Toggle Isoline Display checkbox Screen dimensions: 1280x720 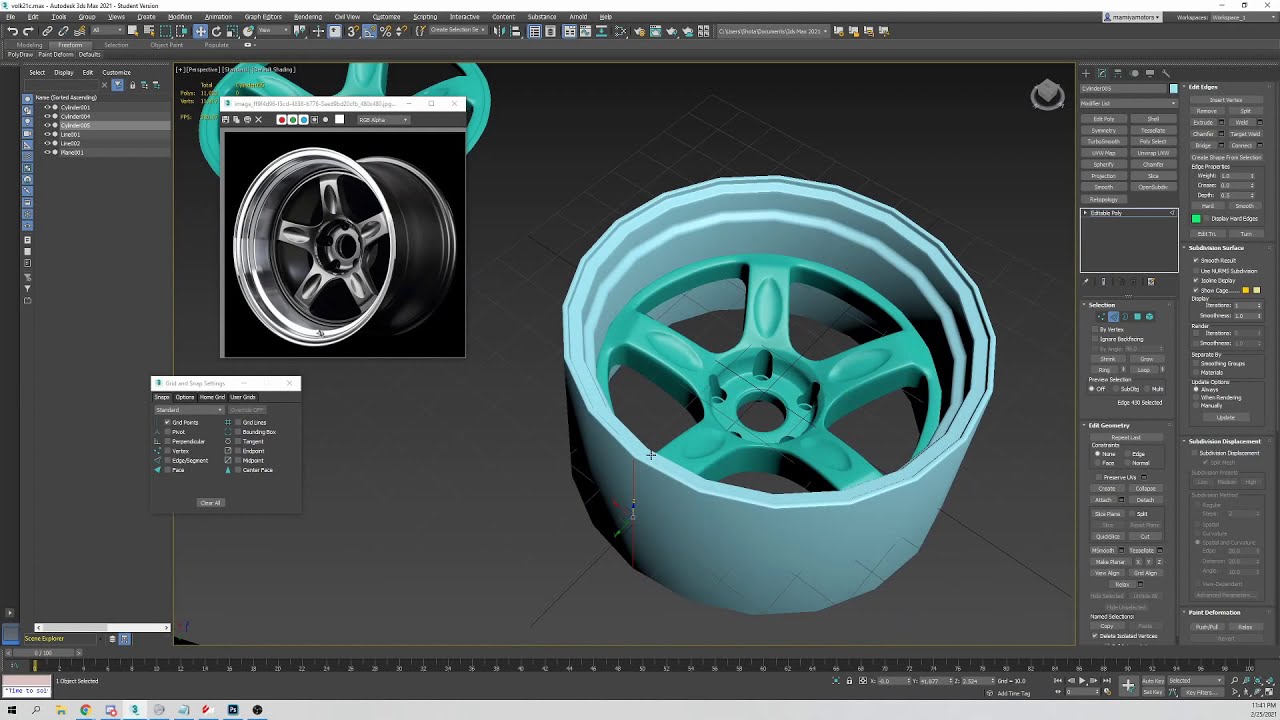(1196, 281)
